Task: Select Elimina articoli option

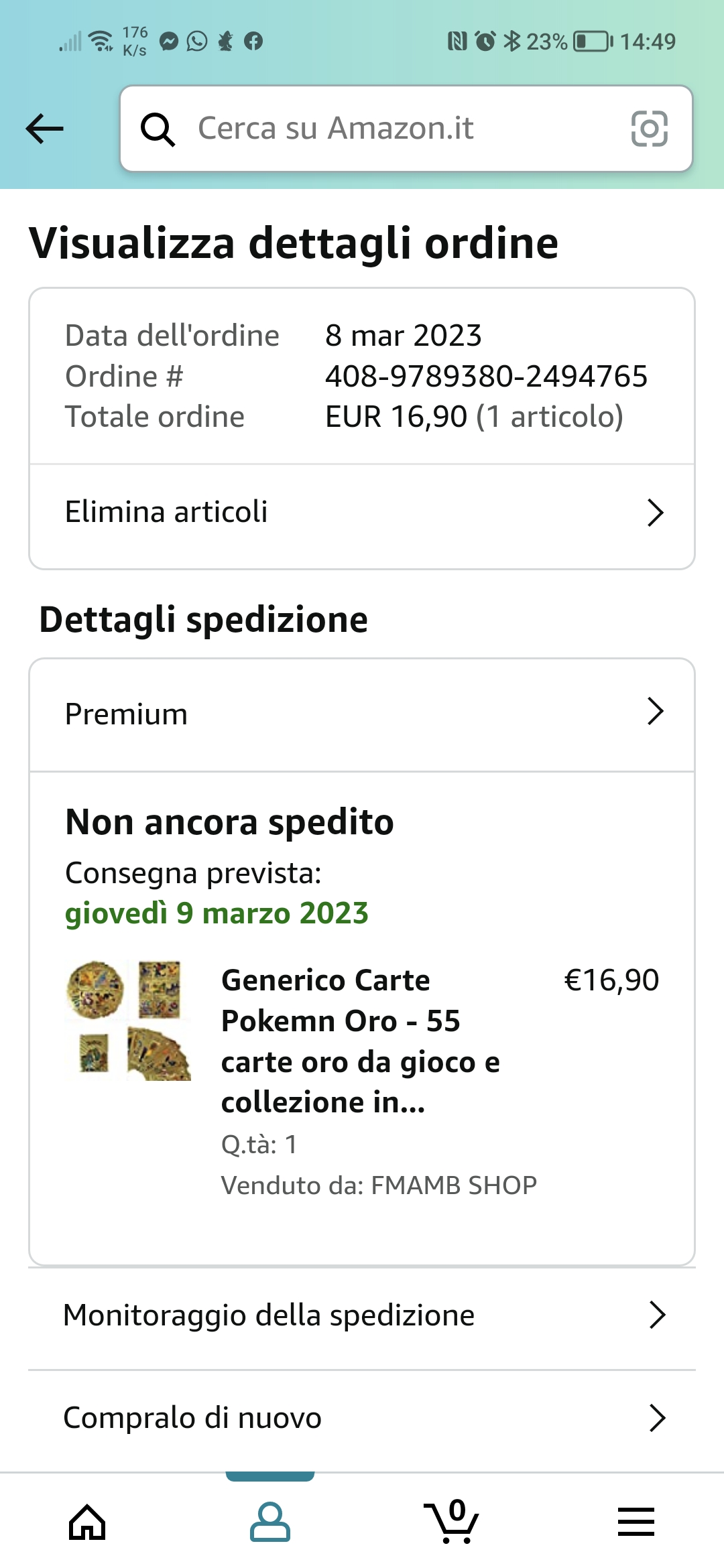Action: click(x=166, y=512)
